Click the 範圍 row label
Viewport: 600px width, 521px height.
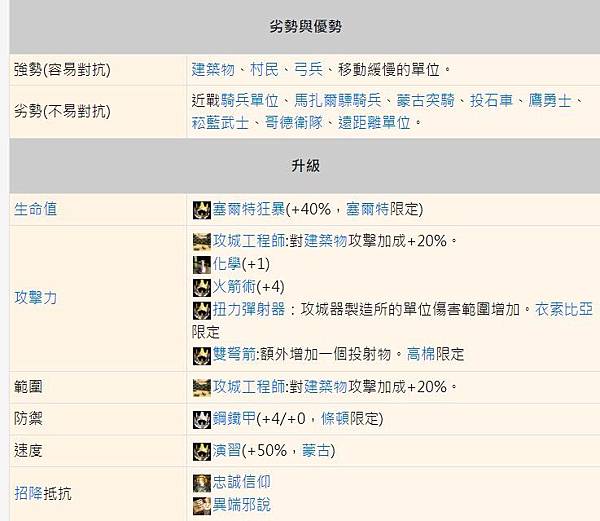click(x=28, y=387)
